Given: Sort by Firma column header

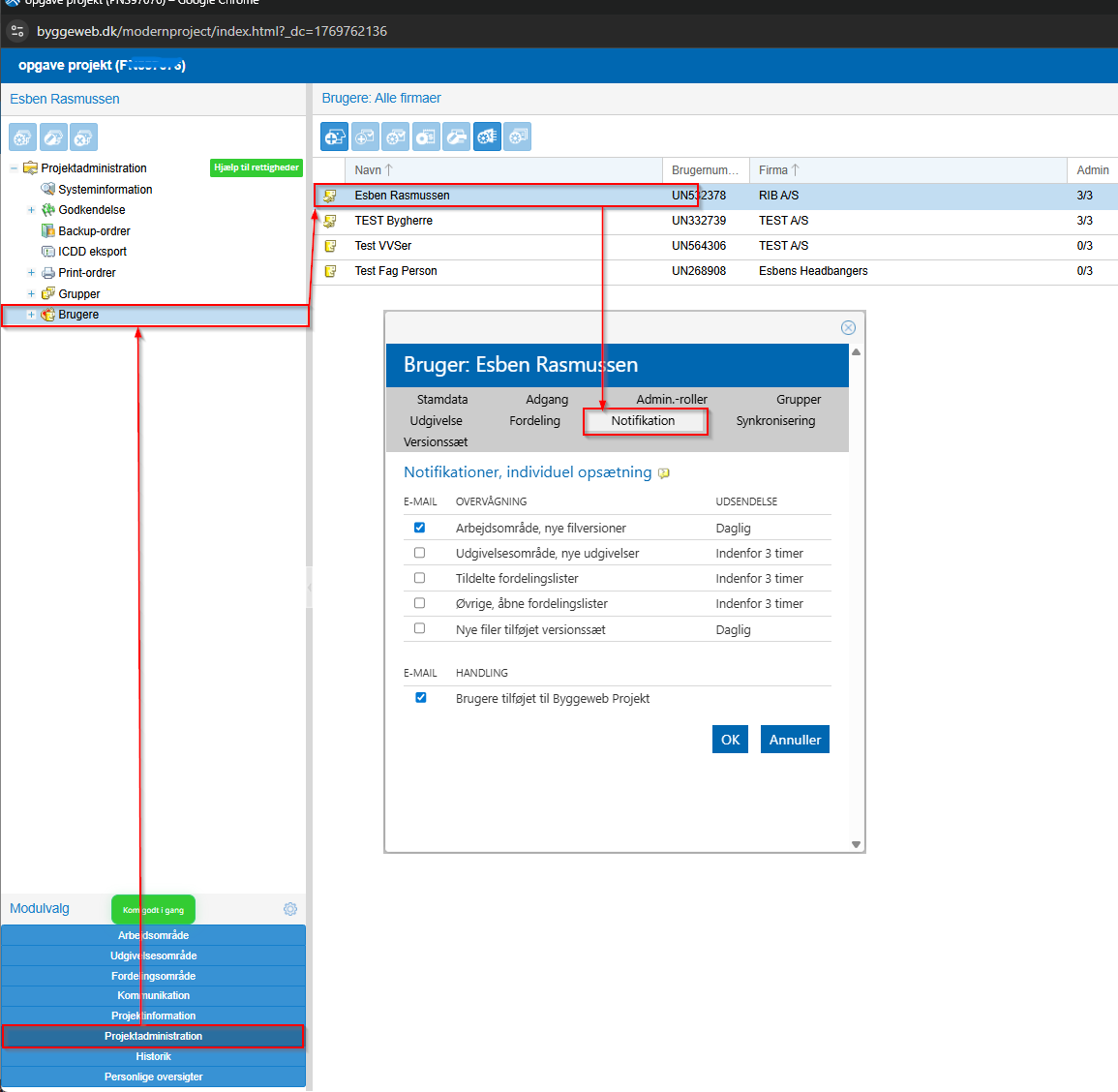Looking at the screenshot, I should [x=908, y=170].
